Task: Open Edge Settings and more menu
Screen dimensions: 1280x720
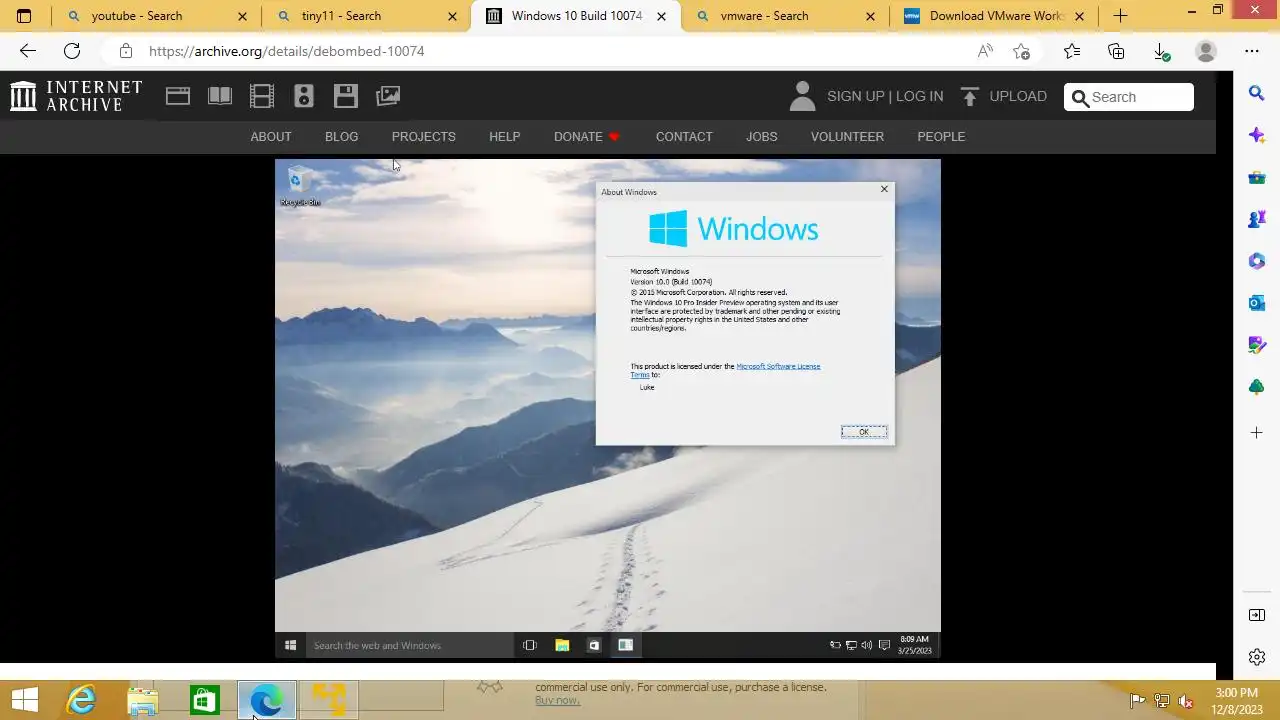Action: (x=1252, y=51)
